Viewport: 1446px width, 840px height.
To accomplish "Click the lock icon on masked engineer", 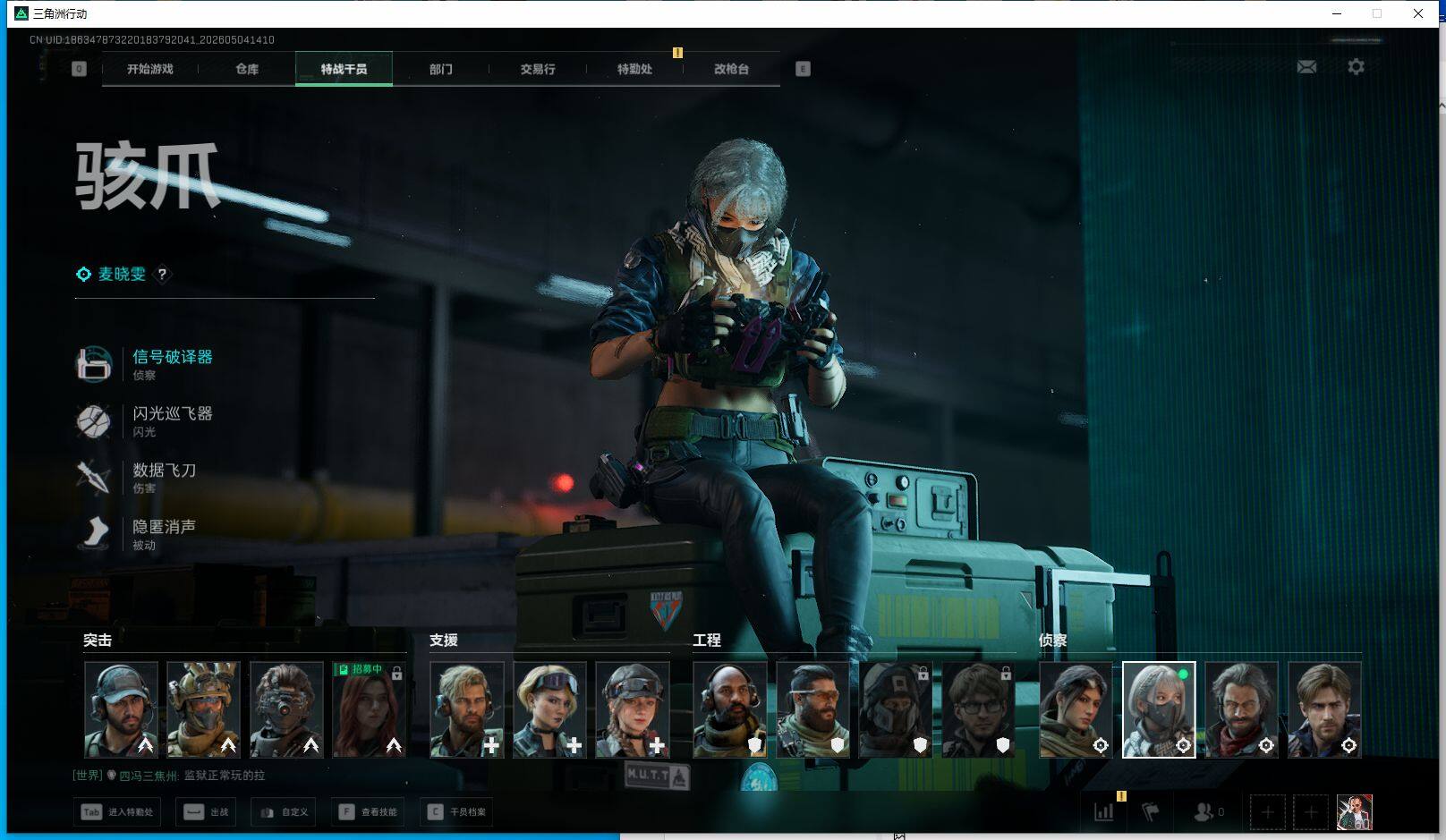I will [x=923, y=673].
